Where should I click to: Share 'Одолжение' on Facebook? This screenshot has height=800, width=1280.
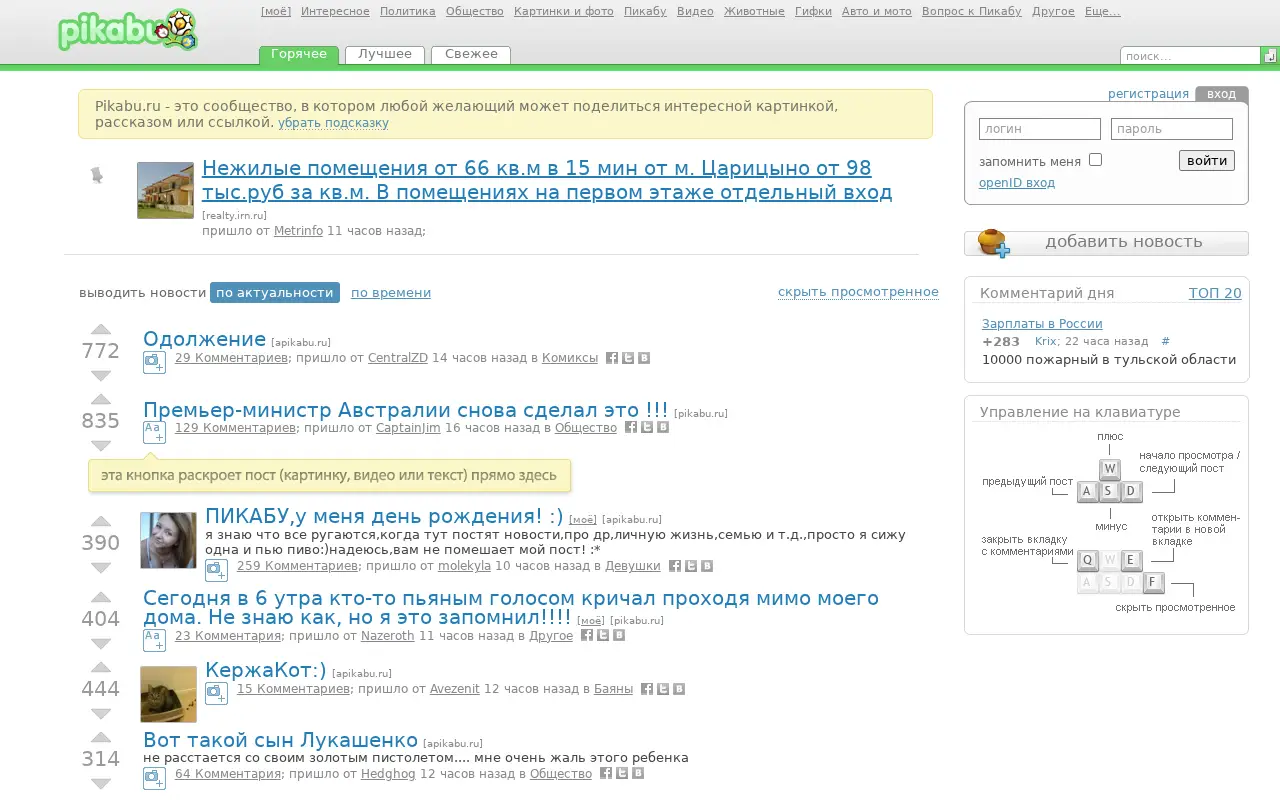coord(612,358)
